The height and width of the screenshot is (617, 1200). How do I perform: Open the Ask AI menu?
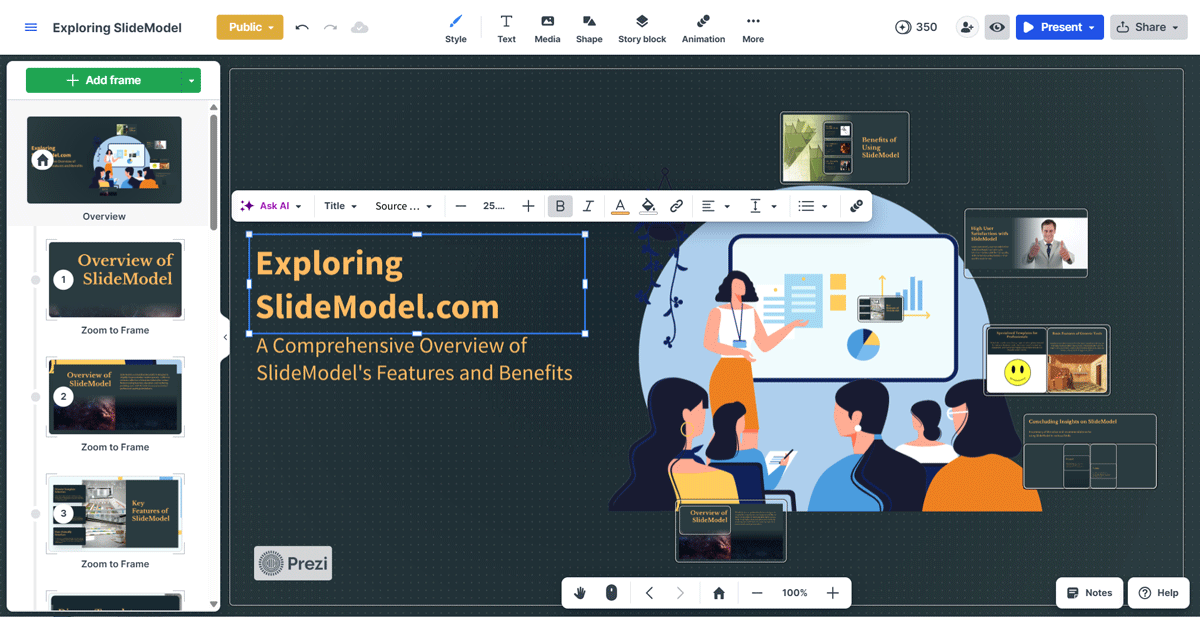coord(270,206)
